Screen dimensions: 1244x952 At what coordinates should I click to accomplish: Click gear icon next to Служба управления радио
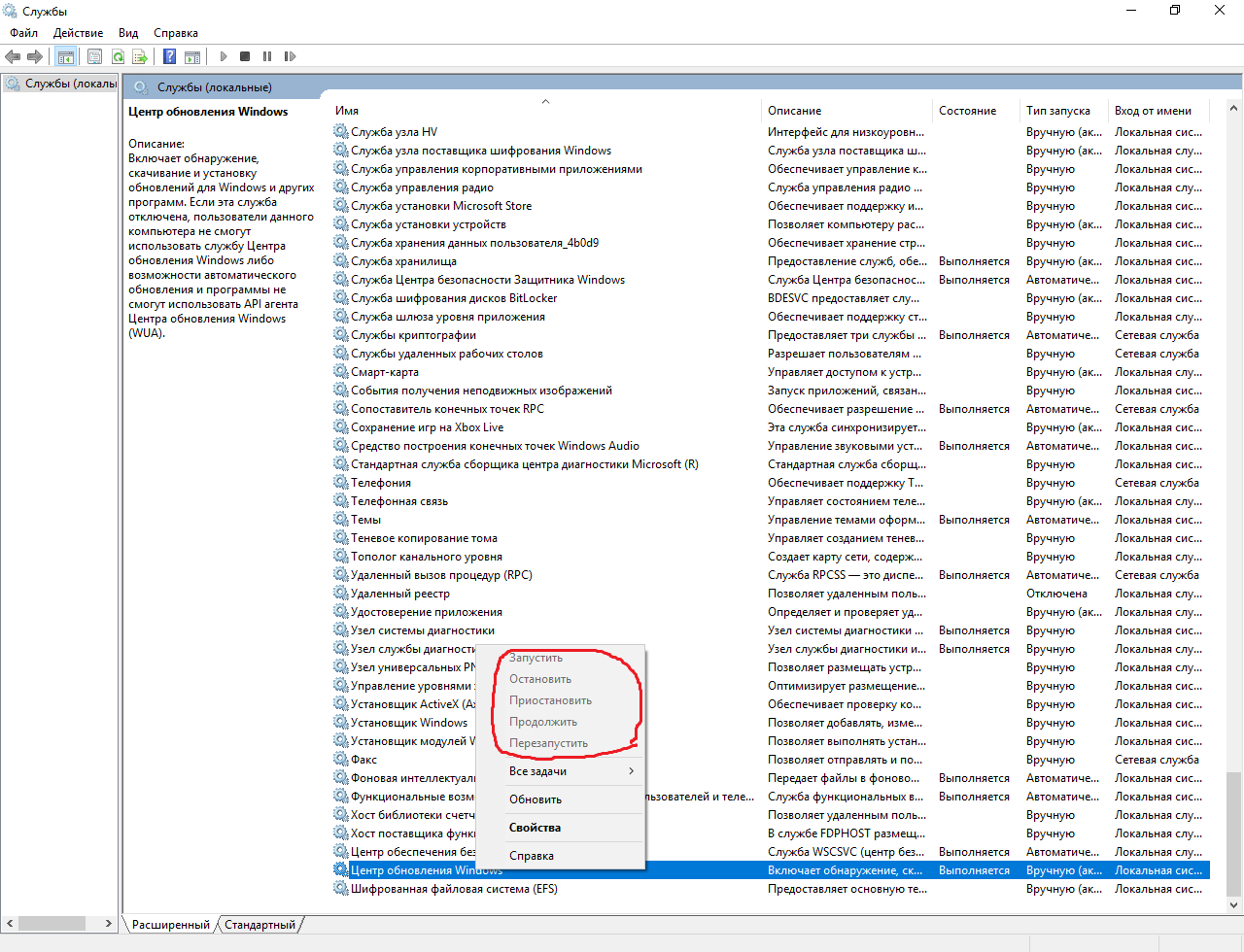341,187
